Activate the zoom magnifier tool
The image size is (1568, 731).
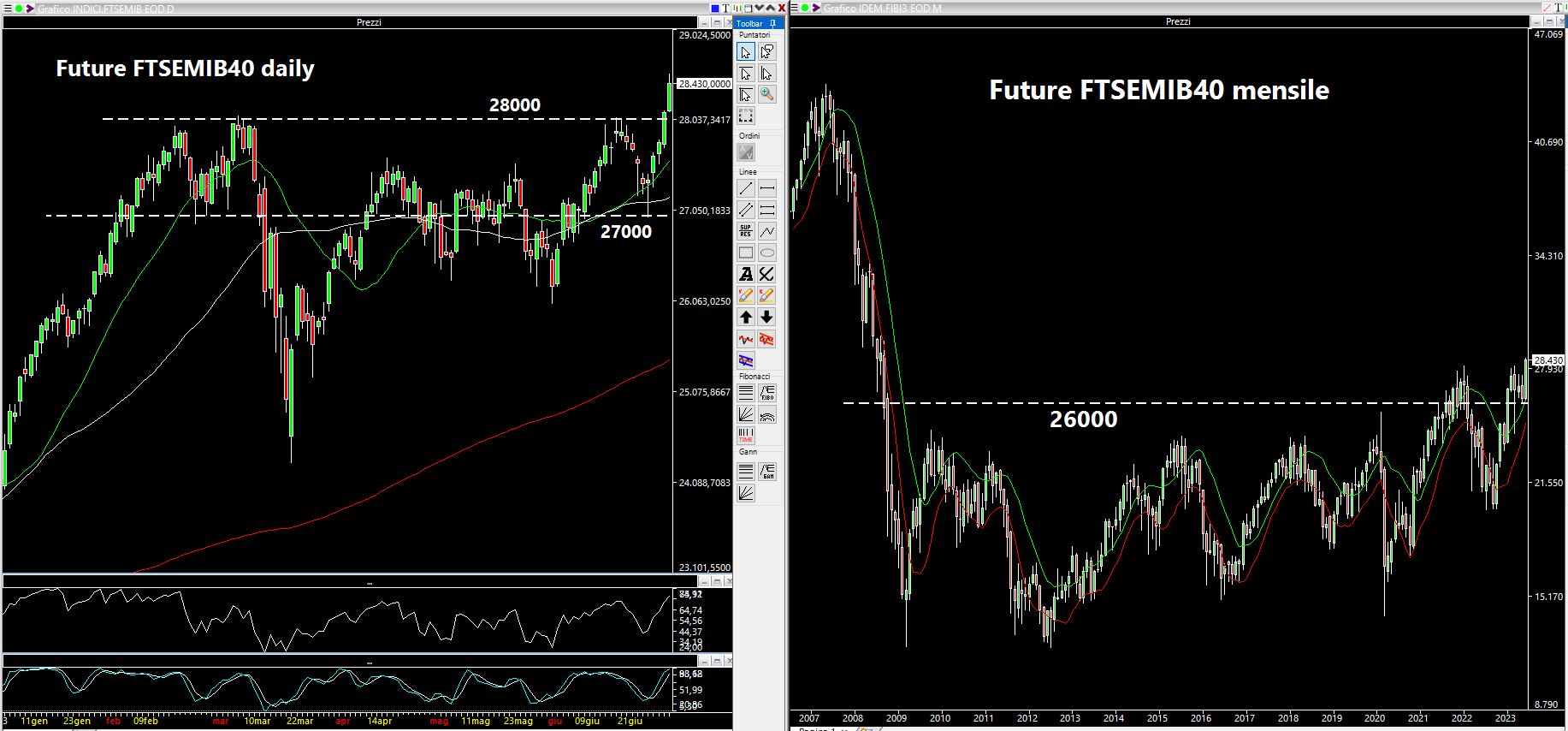coord(767,95)
